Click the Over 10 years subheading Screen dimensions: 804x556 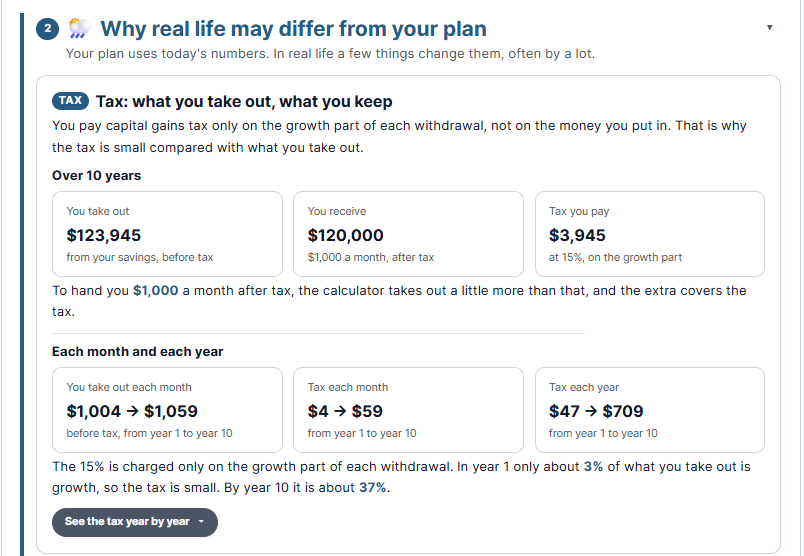[96, 175]
